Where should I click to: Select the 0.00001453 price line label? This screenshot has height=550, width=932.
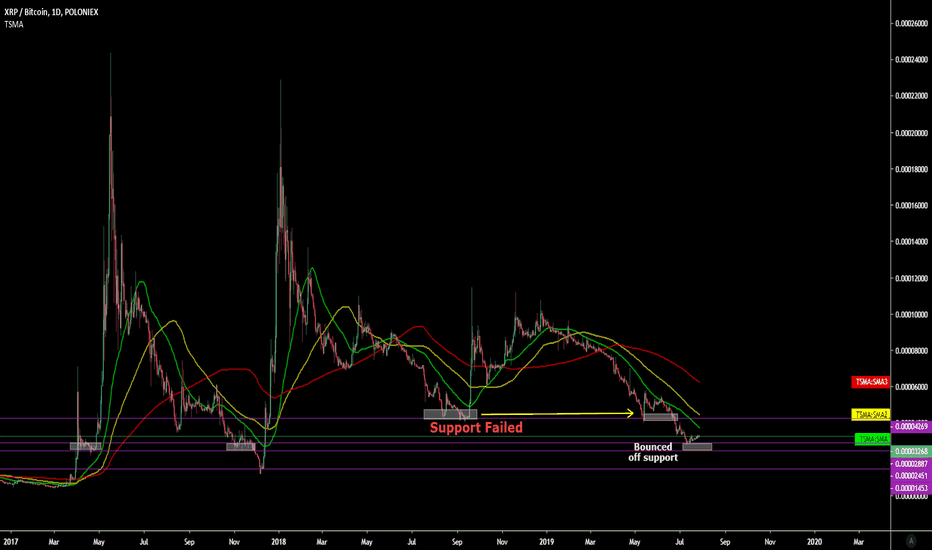[911, 488]
